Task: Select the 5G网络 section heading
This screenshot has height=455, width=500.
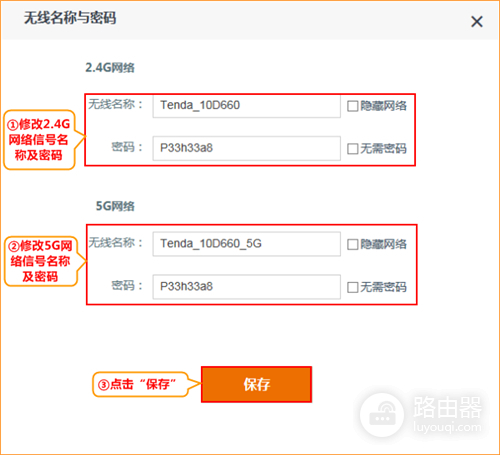Action: (x=115, y=206)
